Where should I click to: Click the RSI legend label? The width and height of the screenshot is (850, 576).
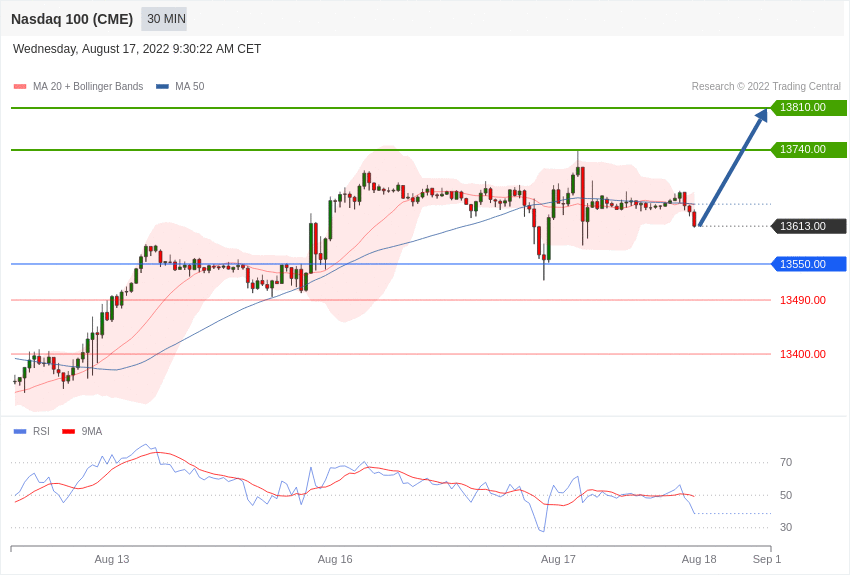coord(41,431)
